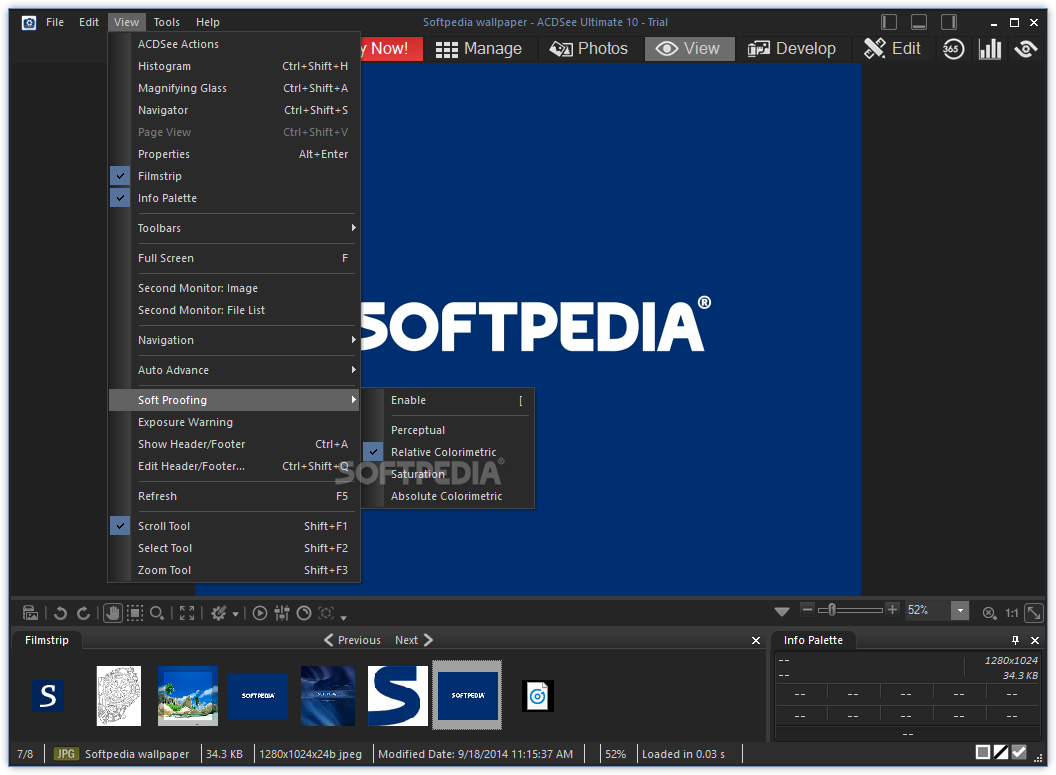Open the Edit menu
This screenshot has height=775, width=1056.
(x=89, y=22)
